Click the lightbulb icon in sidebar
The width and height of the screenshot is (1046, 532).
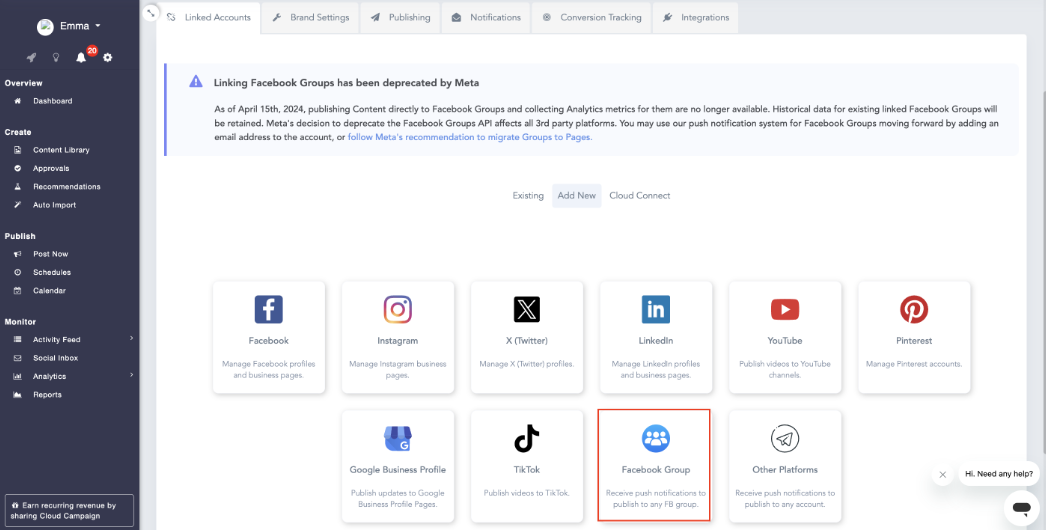tap(56, 58)
